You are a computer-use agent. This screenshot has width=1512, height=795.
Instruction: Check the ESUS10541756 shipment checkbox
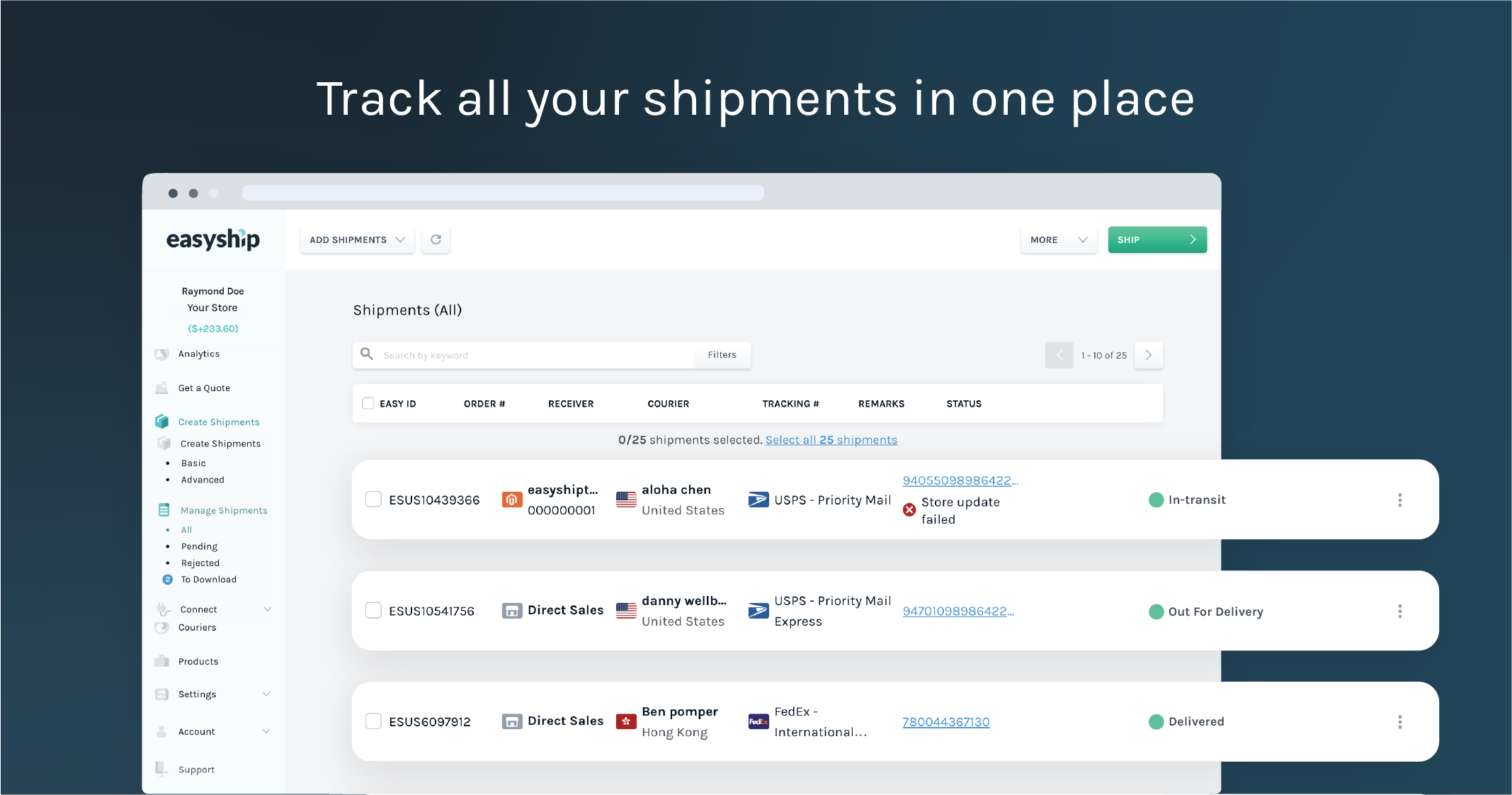[373, 610]
